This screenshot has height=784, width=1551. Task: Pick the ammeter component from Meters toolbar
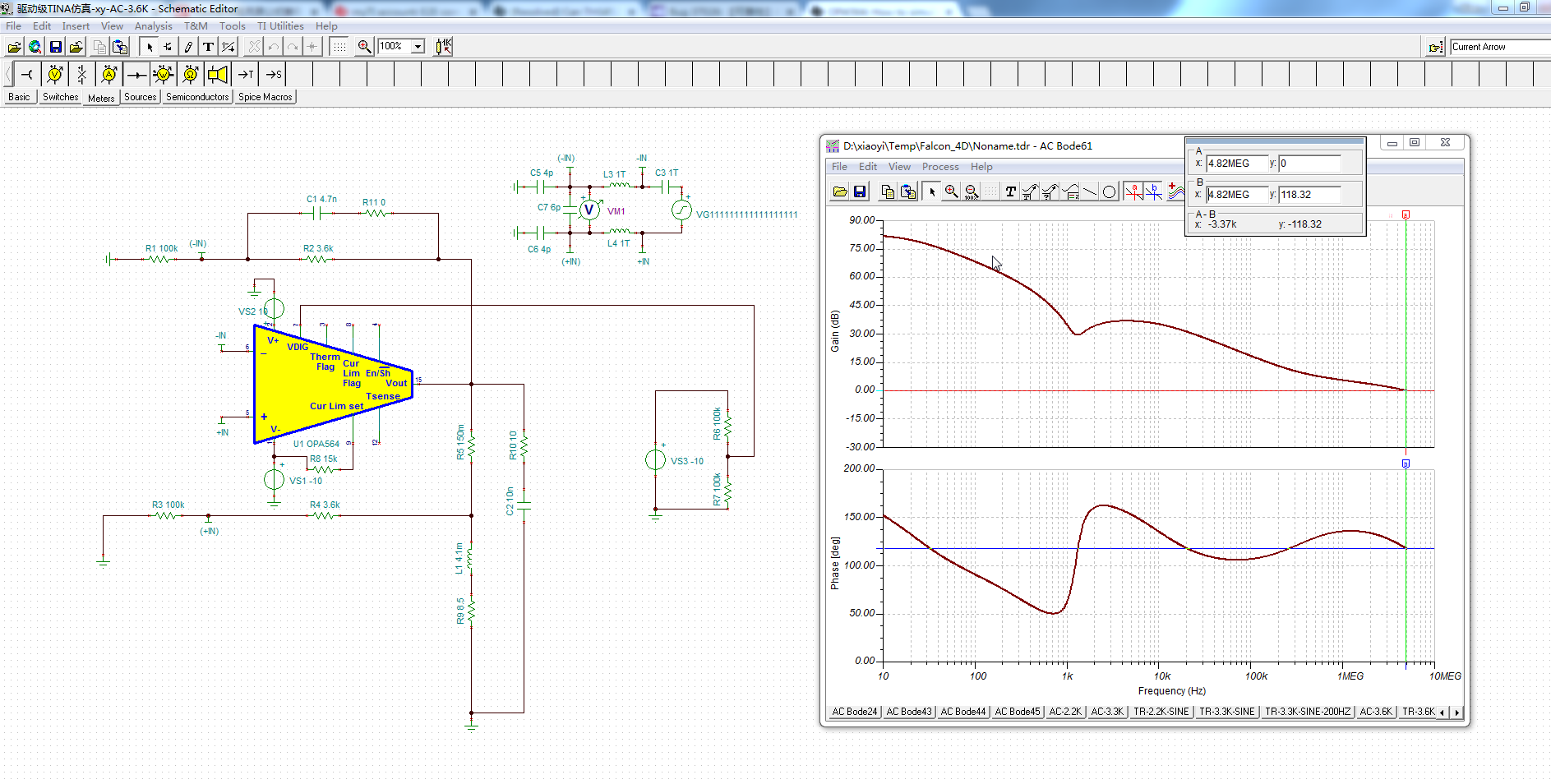[108, 75]
